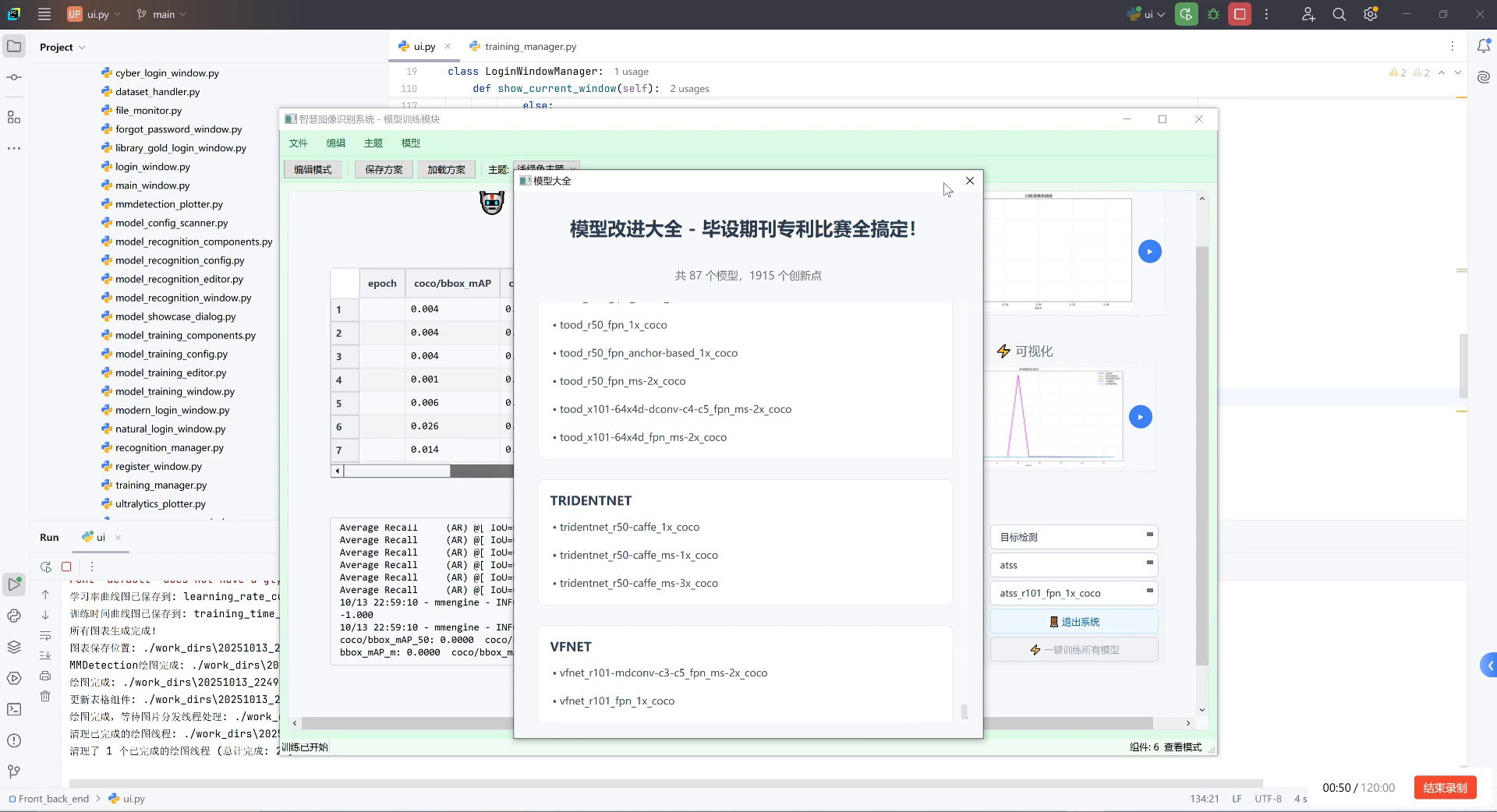Open the Code With Me add-user icon
The width and height of the screenshot is (1497, 812).
coord(1308,14)
